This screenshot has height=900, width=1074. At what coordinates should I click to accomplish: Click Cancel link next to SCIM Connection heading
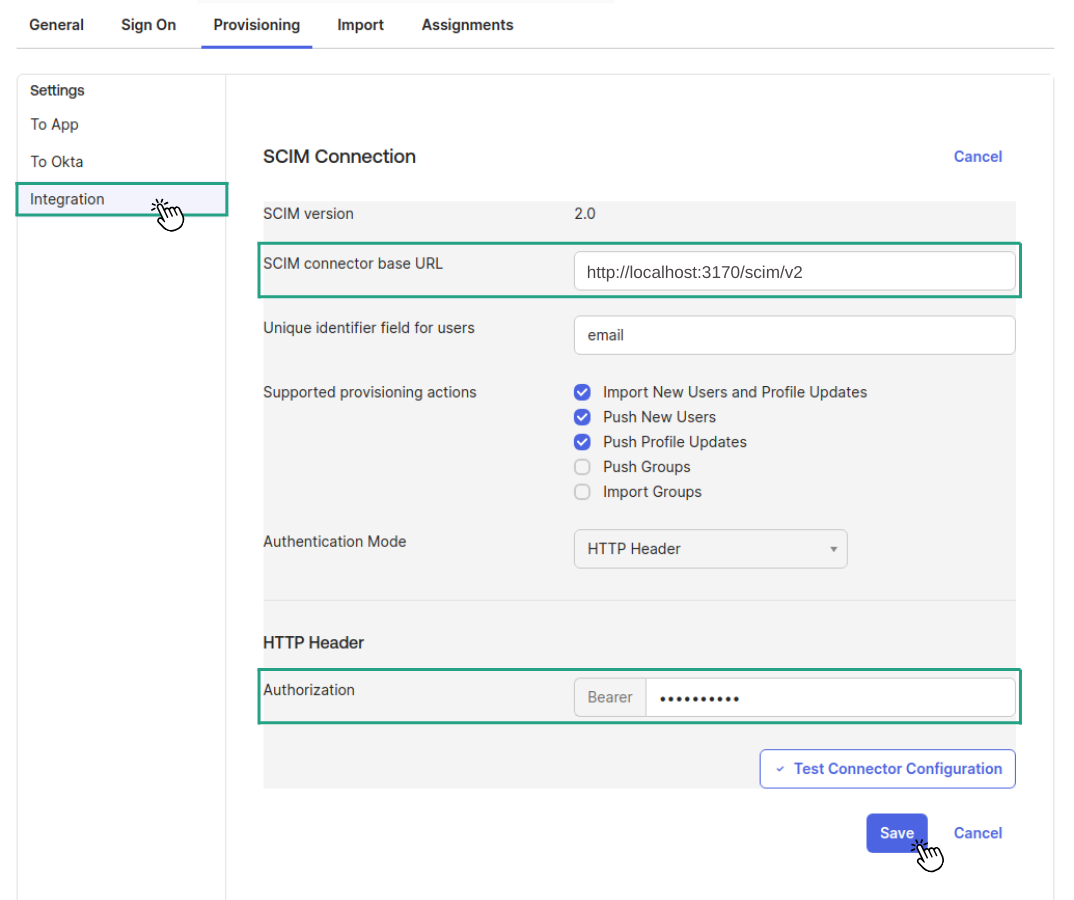(x=977, y=157)
